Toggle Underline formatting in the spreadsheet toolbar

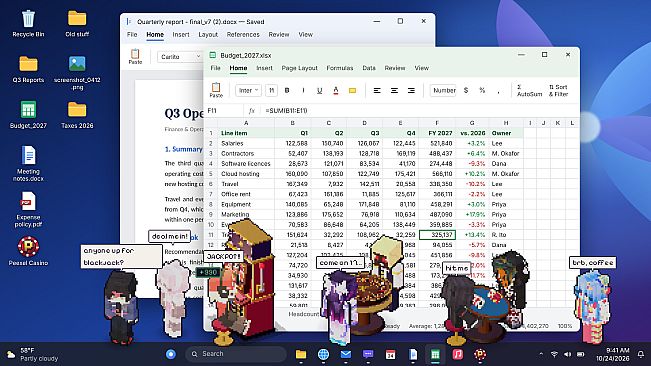[x=319, y=90]
